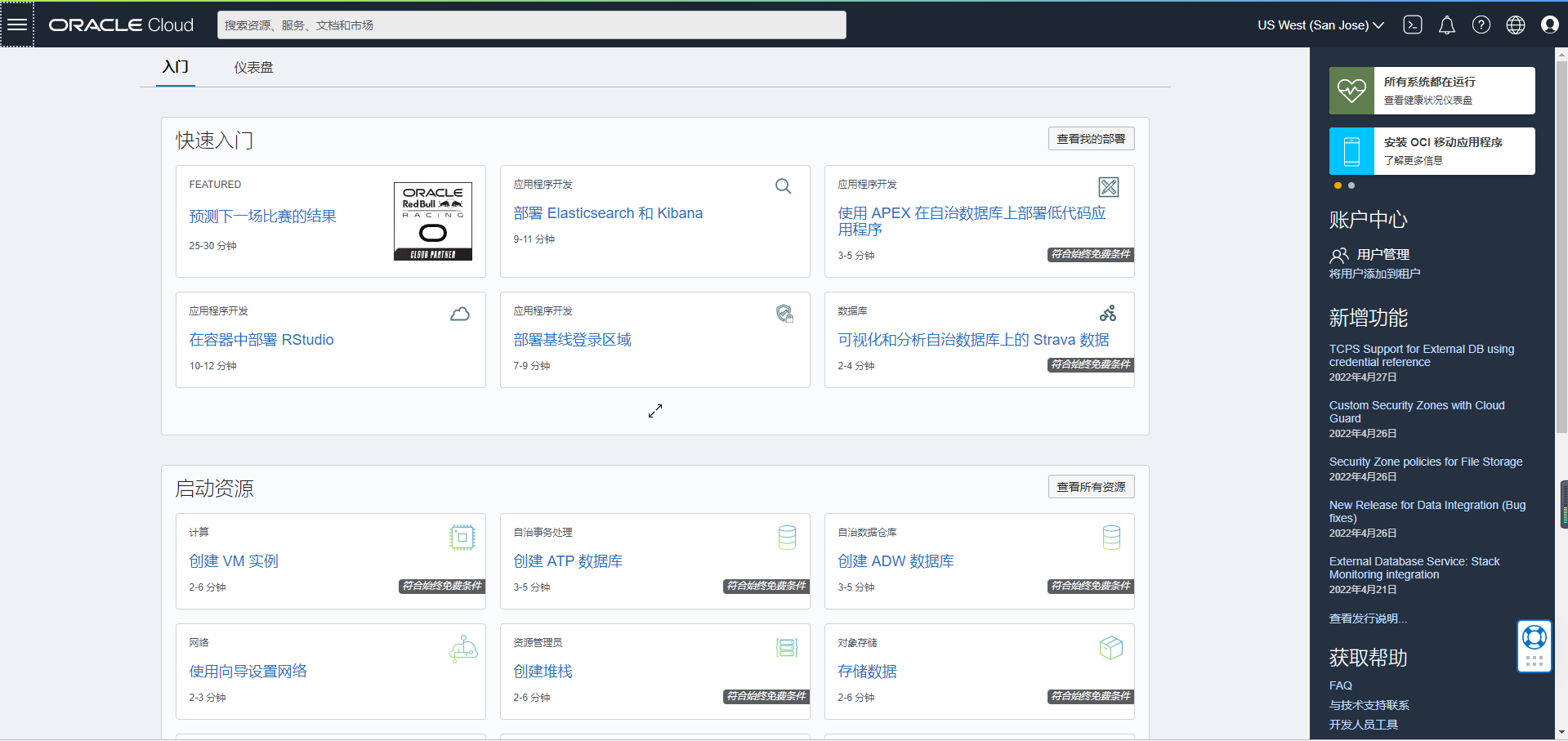Open TCPS Support for External DB announcement

click(x=1422, y=355)
